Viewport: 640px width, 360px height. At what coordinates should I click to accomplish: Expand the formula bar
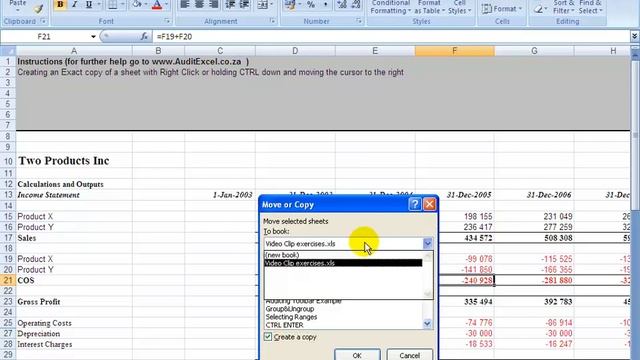pos(634,37)
